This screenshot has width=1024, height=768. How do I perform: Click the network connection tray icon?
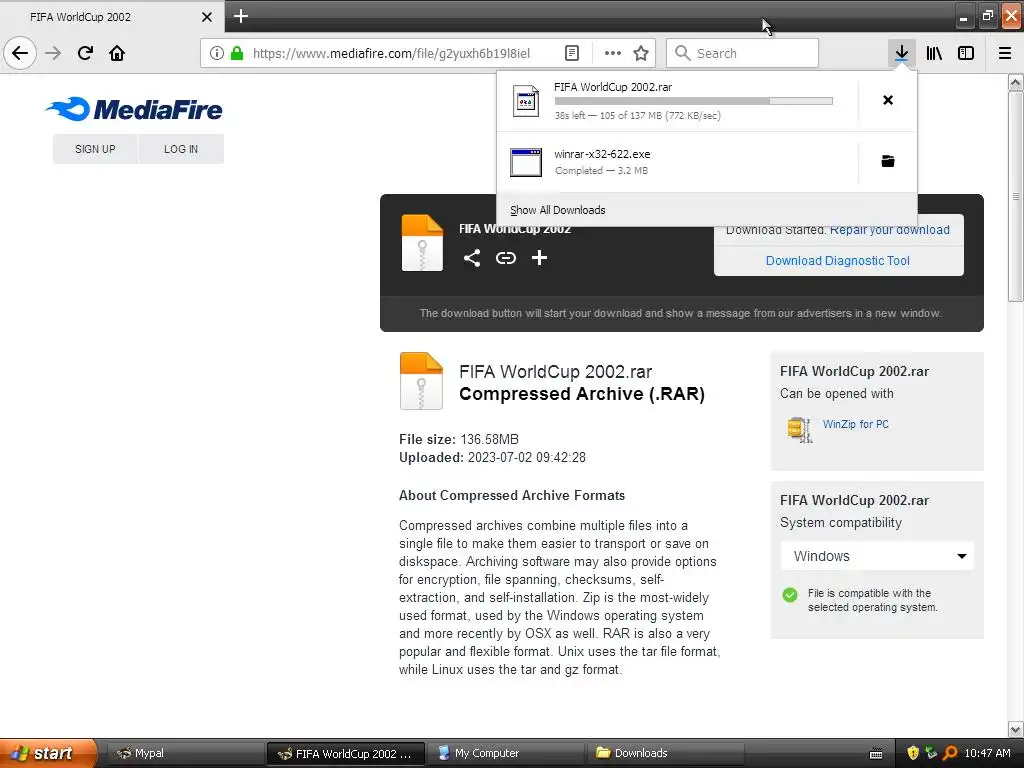click(x=931, y=753)
